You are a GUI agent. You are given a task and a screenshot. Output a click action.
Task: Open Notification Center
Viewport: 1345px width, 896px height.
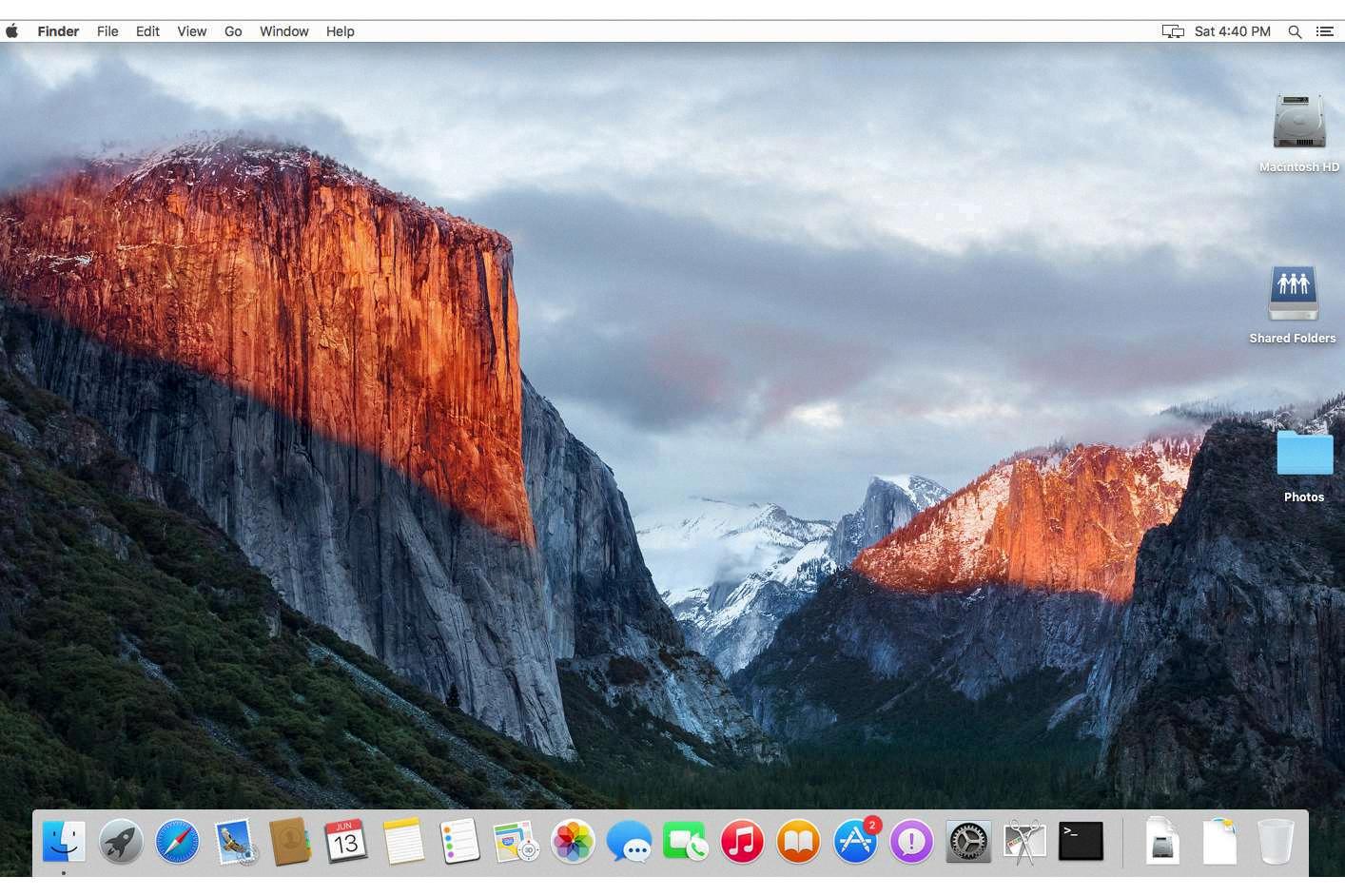[1324, 31]
